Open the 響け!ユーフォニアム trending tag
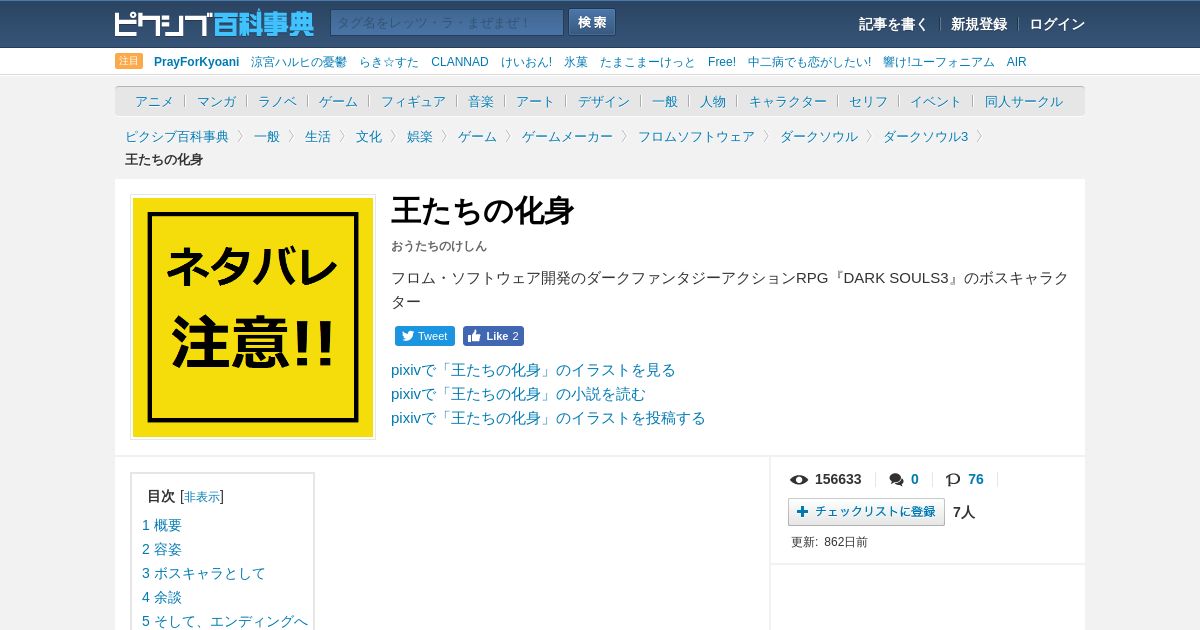 click(939, 62)
